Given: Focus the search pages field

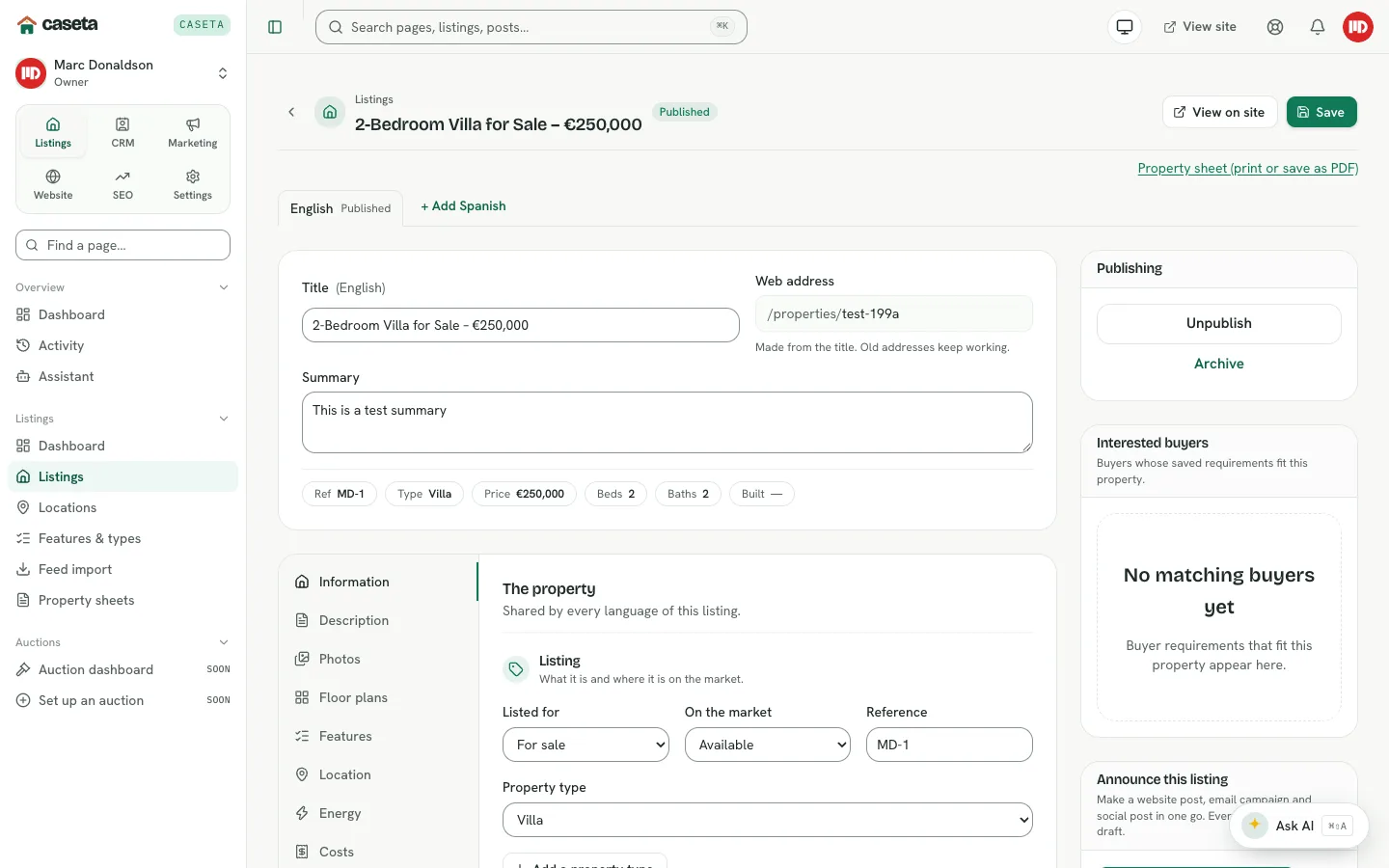Looking at the screenshot, I should (531, 27).
